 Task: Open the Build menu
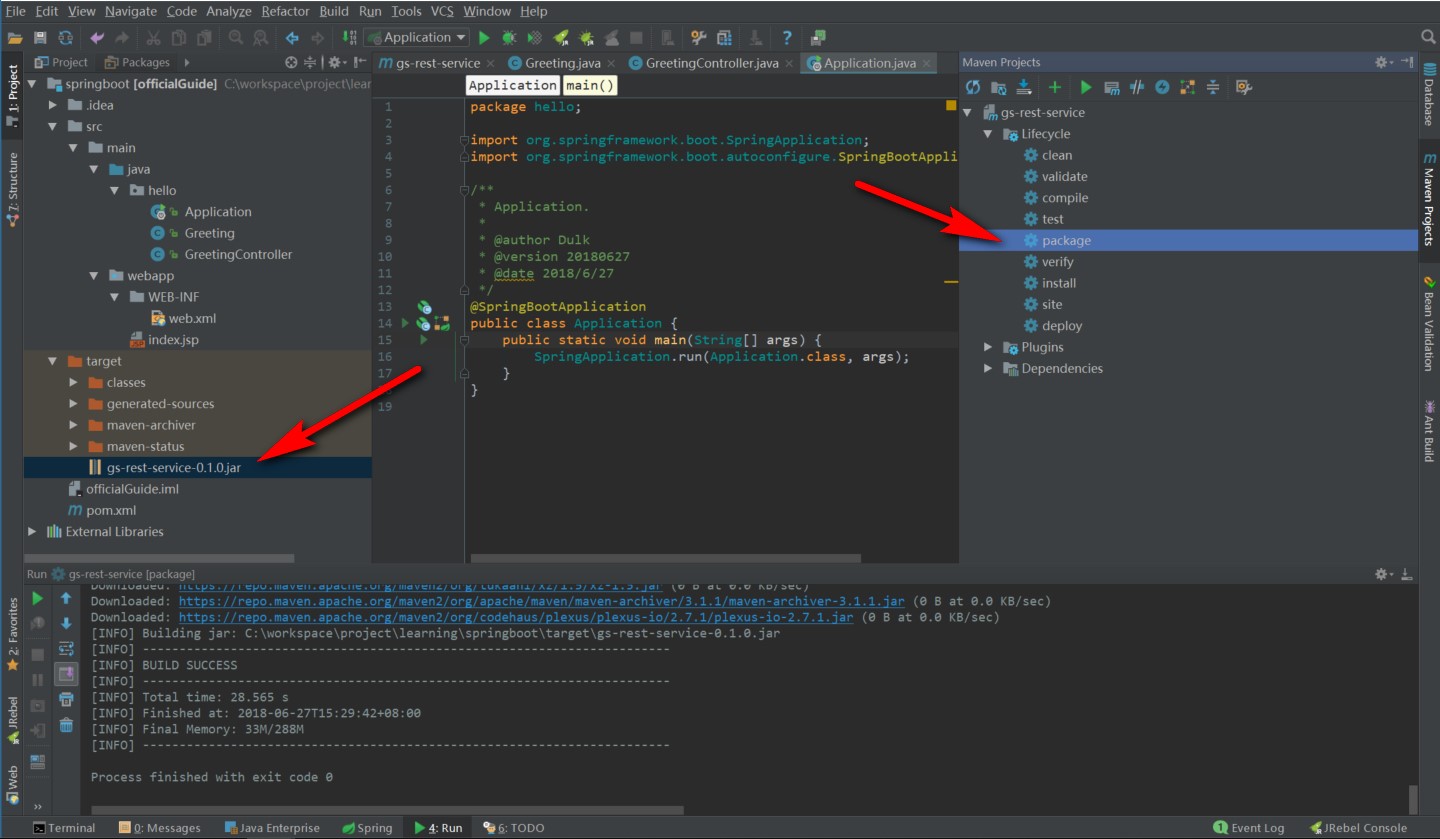334,11
